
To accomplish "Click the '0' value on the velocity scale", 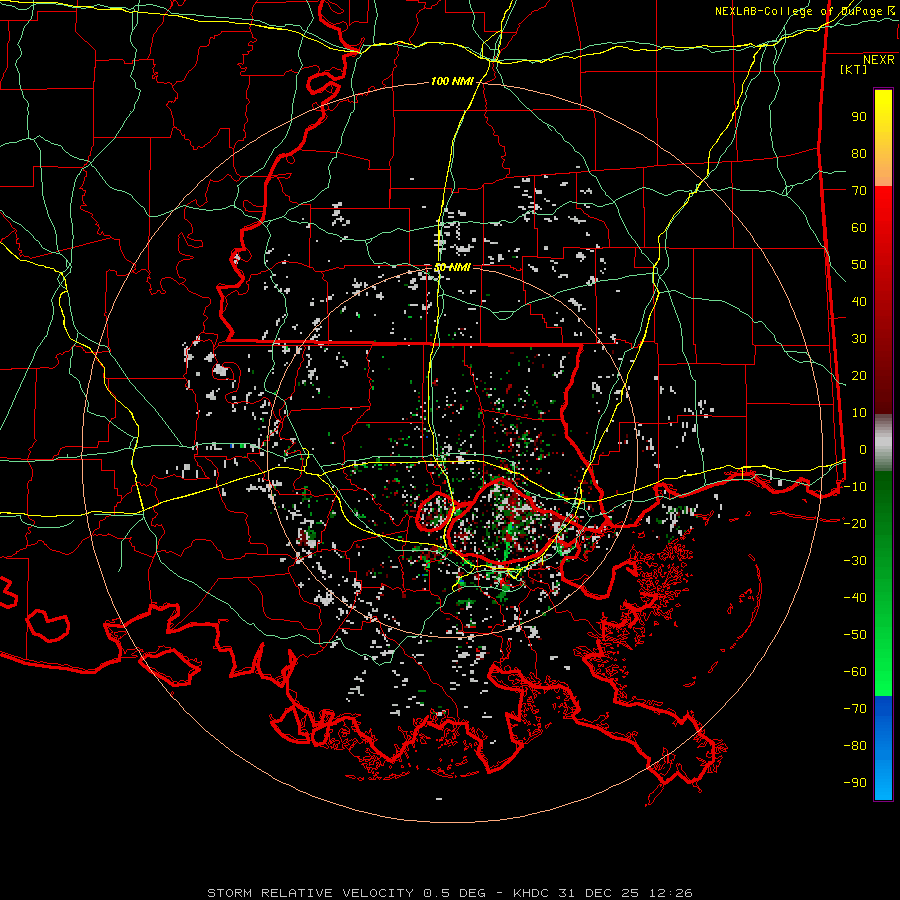I will (x=863, y=450).
